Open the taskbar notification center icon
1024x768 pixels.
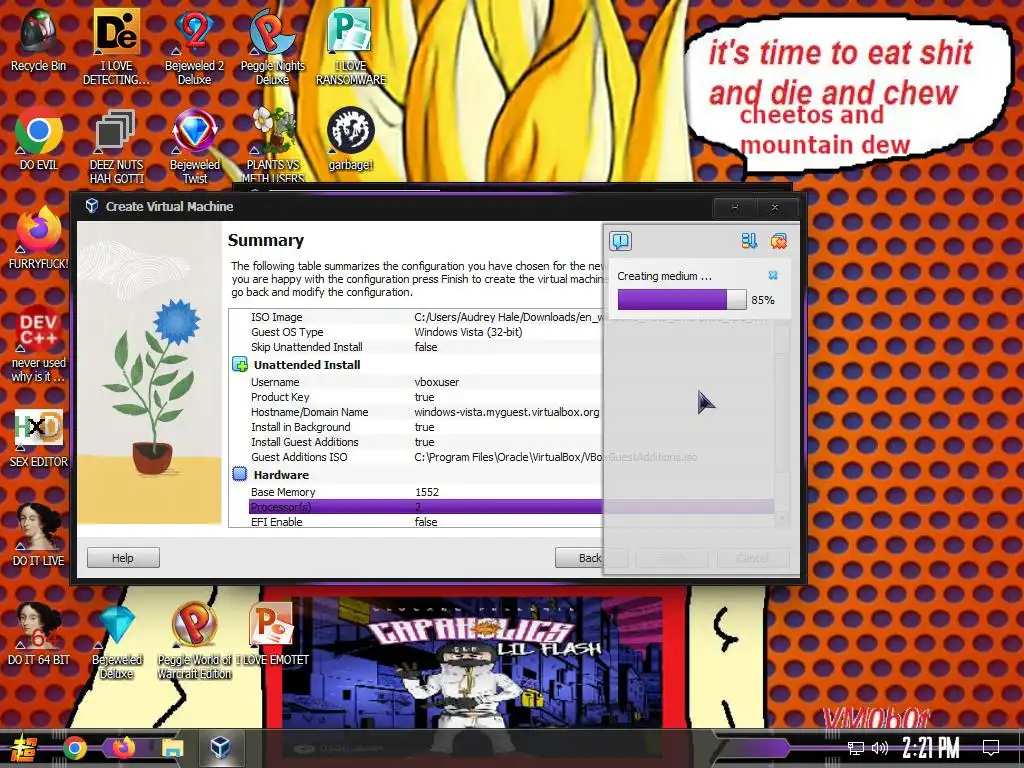pyautogui.click(x=991, y=748)
